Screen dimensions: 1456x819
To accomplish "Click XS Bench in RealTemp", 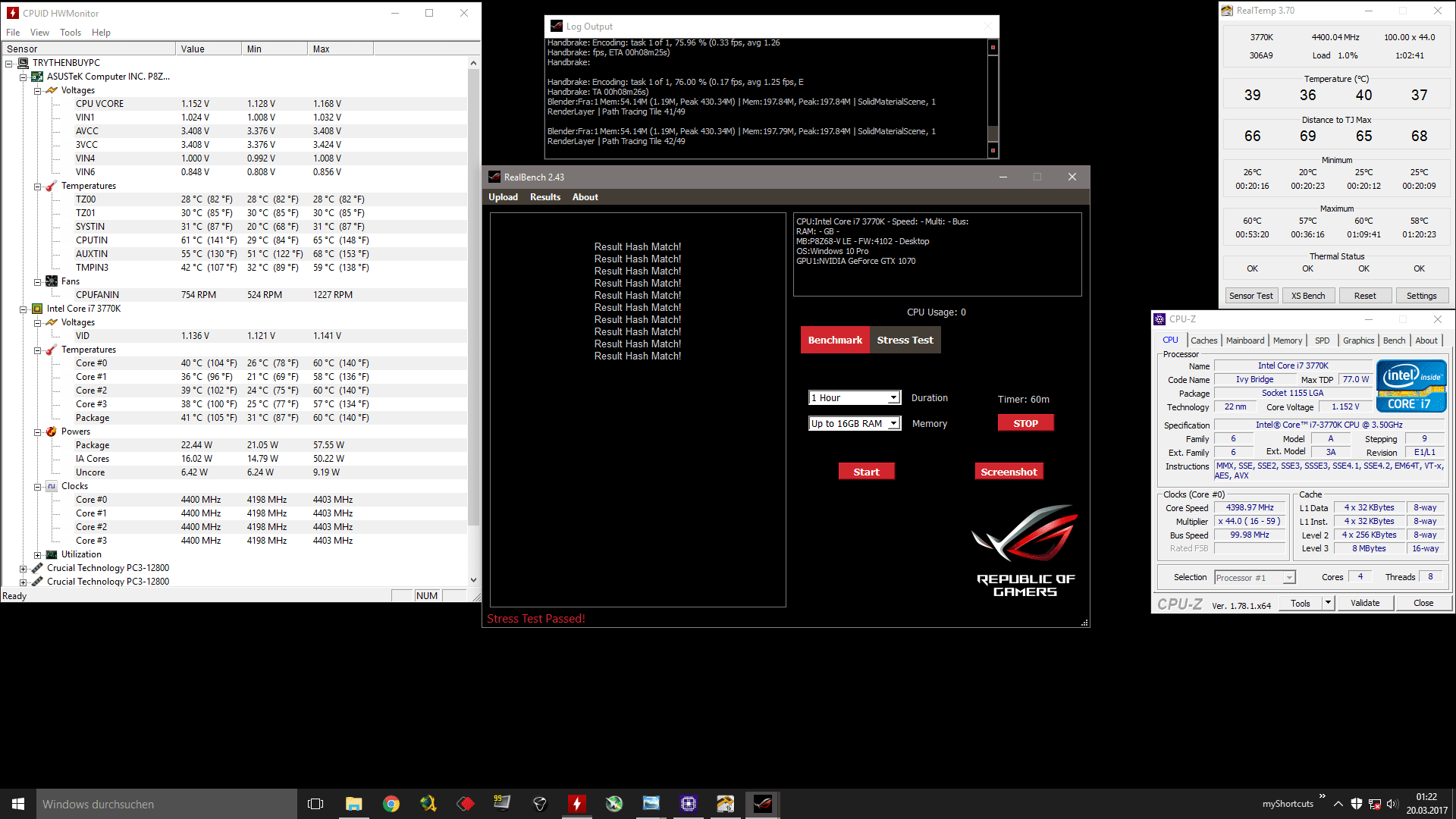I will (x=1308, y=296).
